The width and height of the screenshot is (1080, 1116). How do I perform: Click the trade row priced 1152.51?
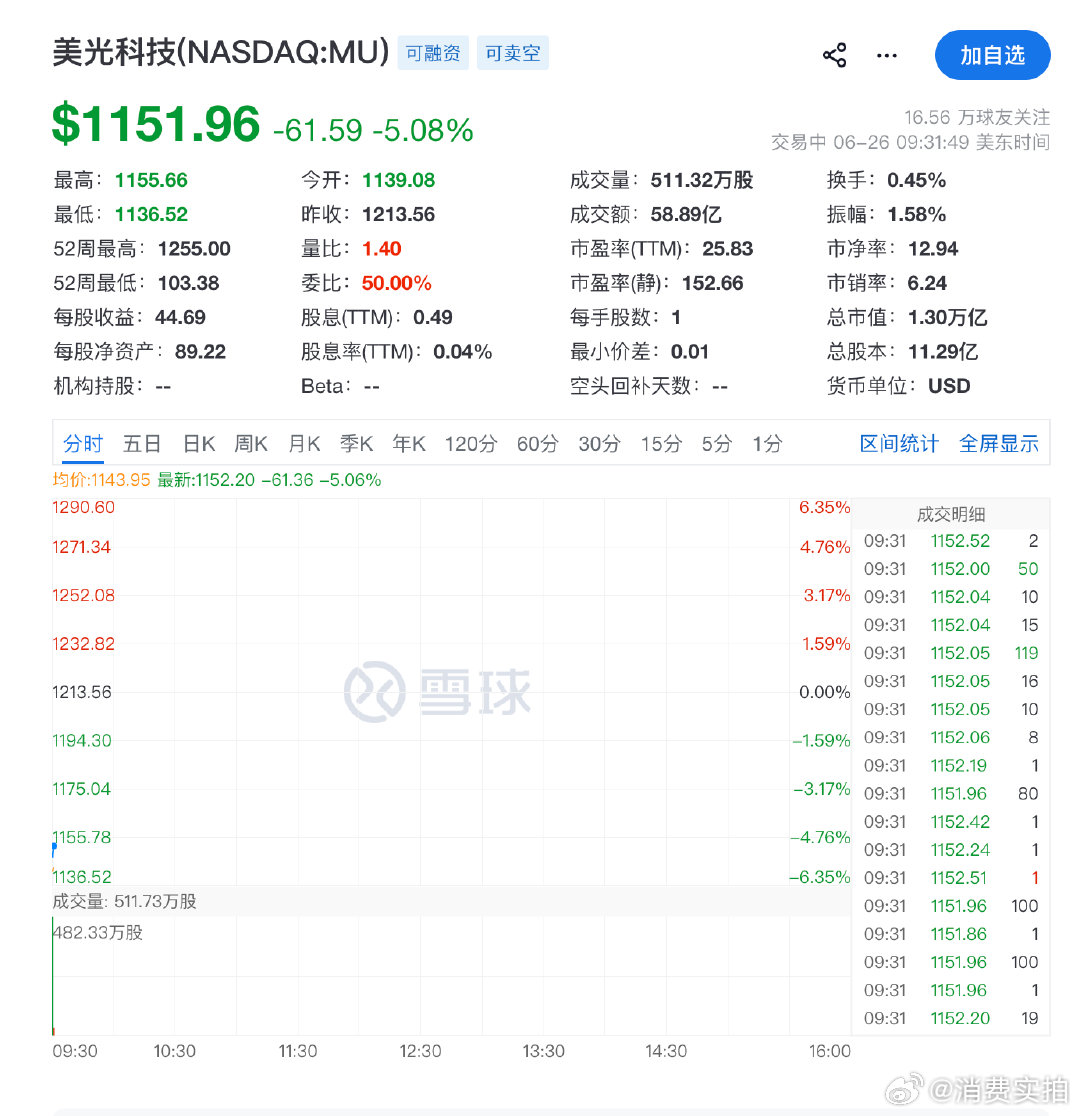(950, 878)
